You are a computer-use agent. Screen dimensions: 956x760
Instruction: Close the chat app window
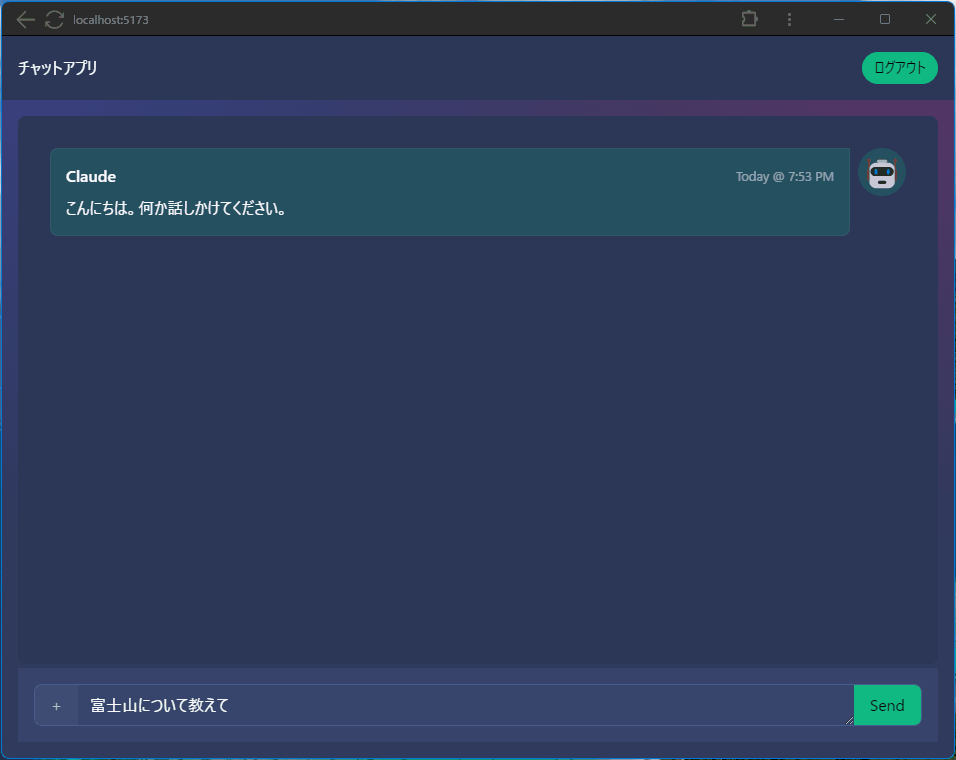coord(931,19)
